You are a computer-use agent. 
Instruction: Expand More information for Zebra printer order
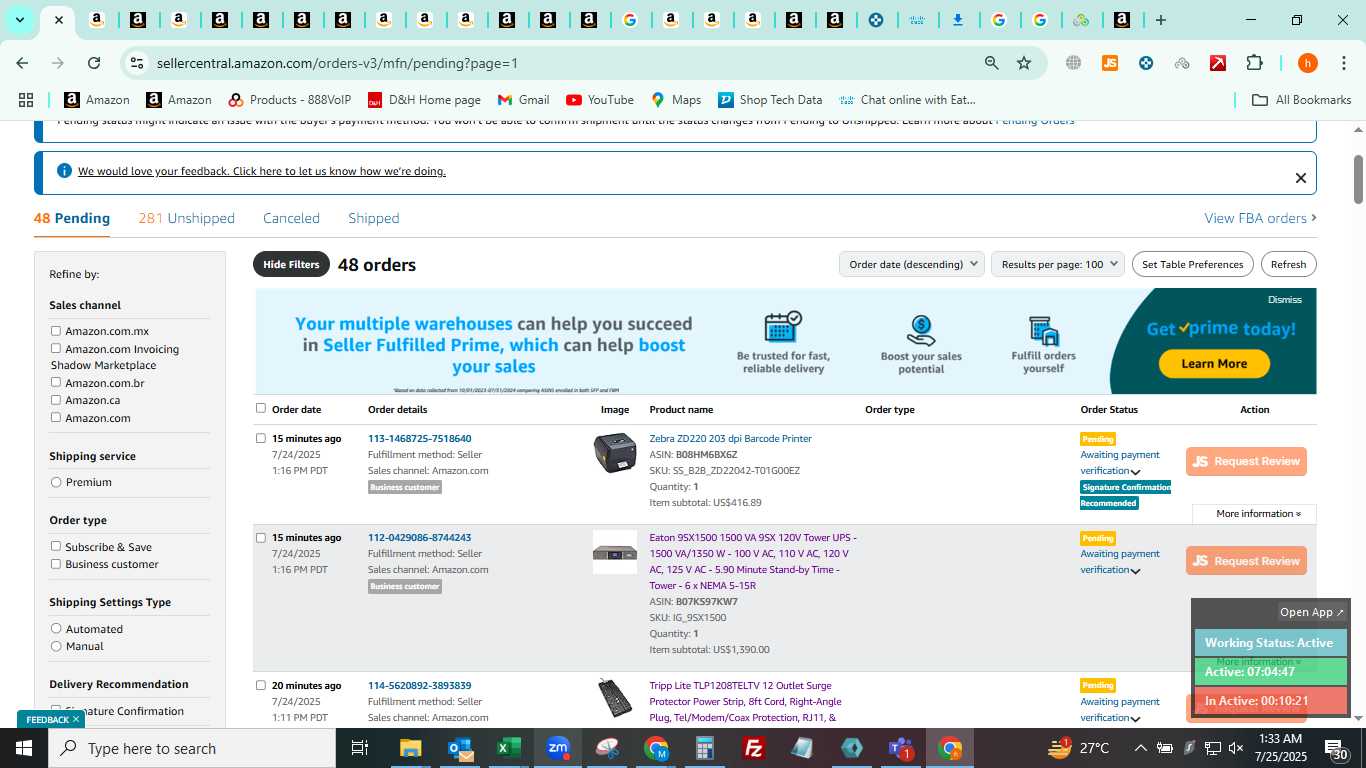[x=1258, y=513]
